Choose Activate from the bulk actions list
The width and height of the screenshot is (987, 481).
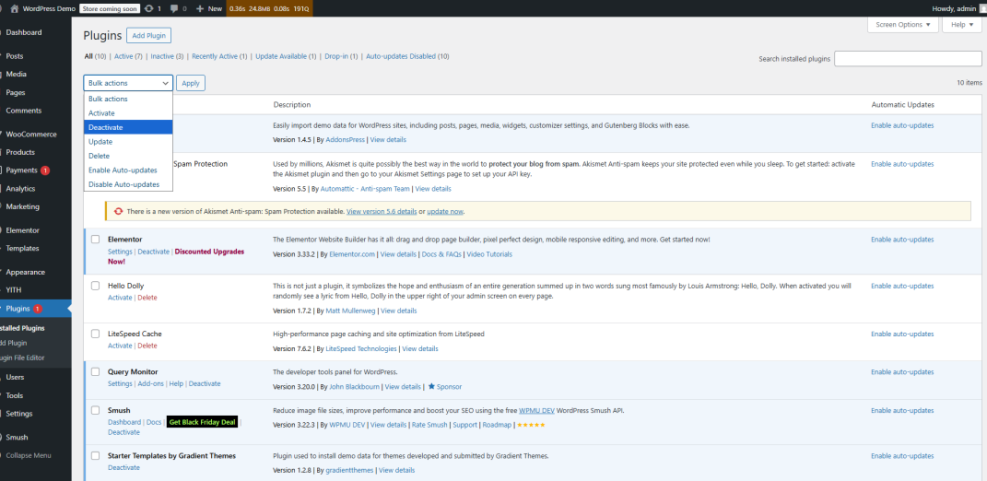coord(128,113)
